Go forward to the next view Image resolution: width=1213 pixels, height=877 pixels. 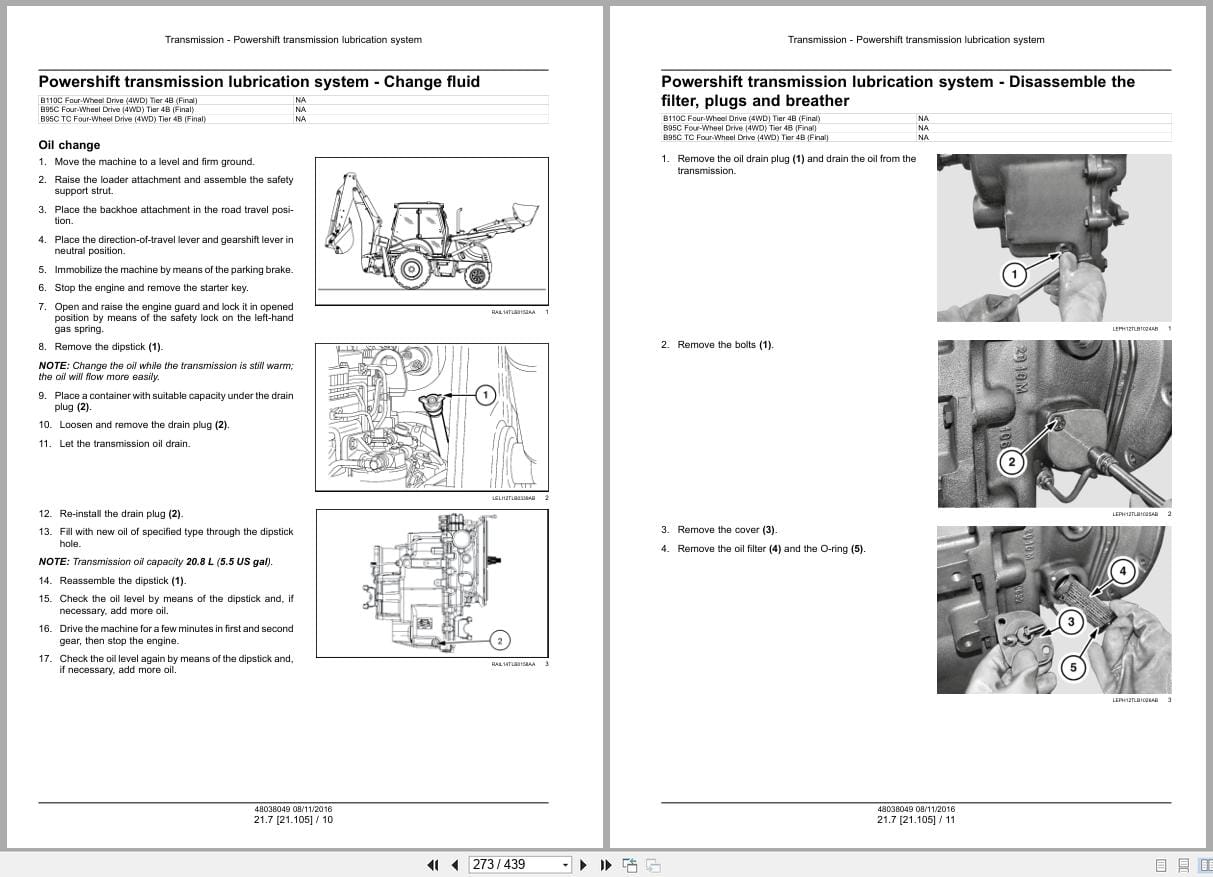[x=651, y=865]
